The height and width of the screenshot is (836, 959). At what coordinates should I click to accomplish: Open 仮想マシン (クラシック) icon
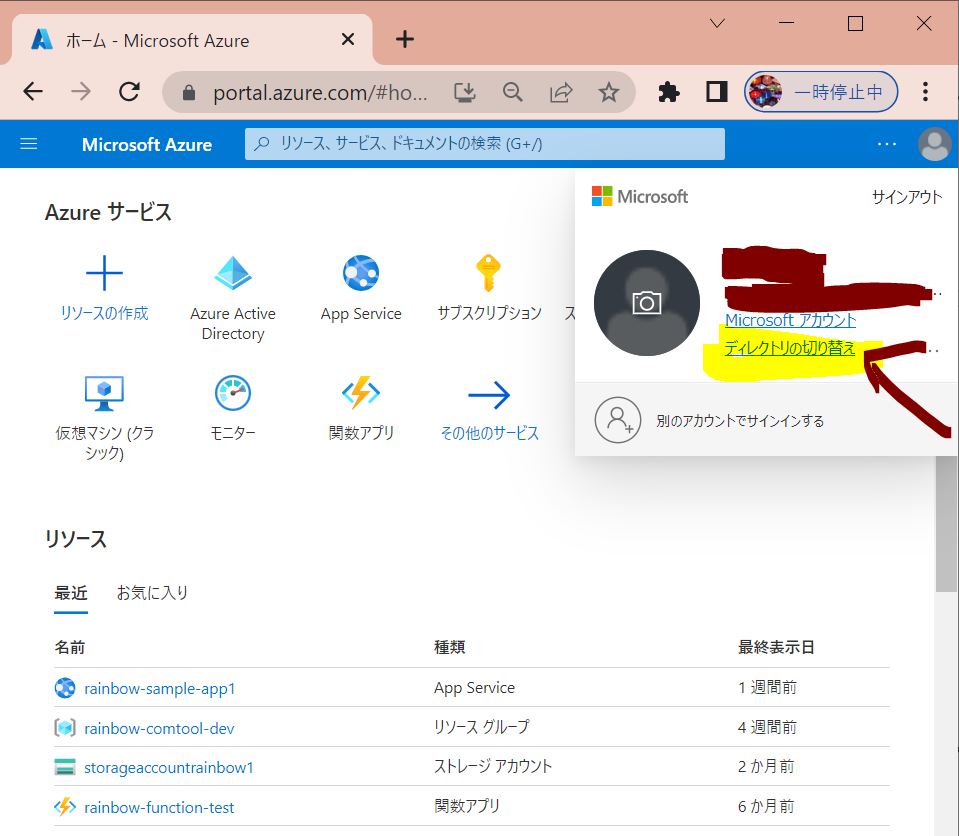[104, 394]
